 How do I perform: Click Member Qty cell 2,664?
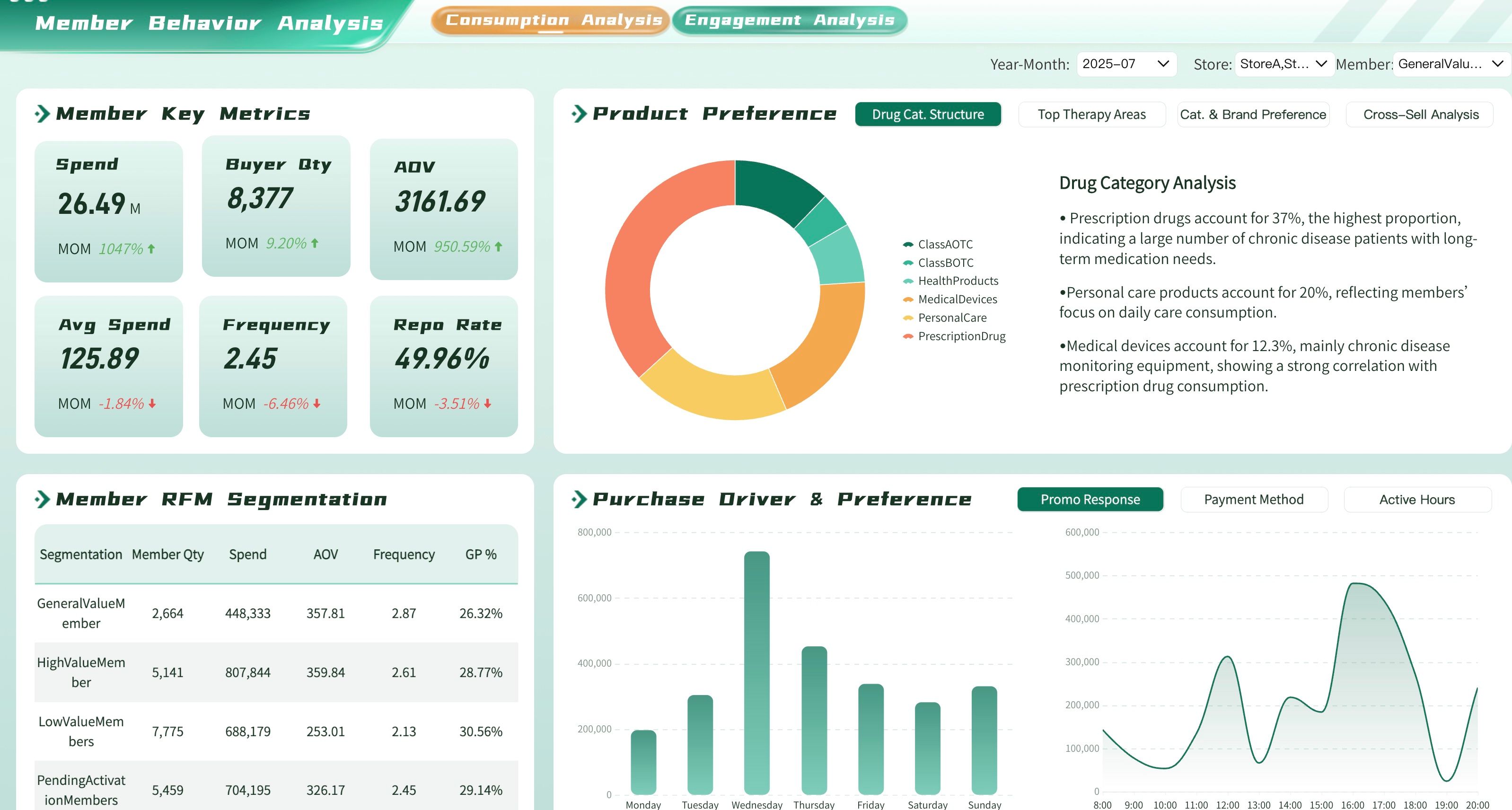[168, 614]
